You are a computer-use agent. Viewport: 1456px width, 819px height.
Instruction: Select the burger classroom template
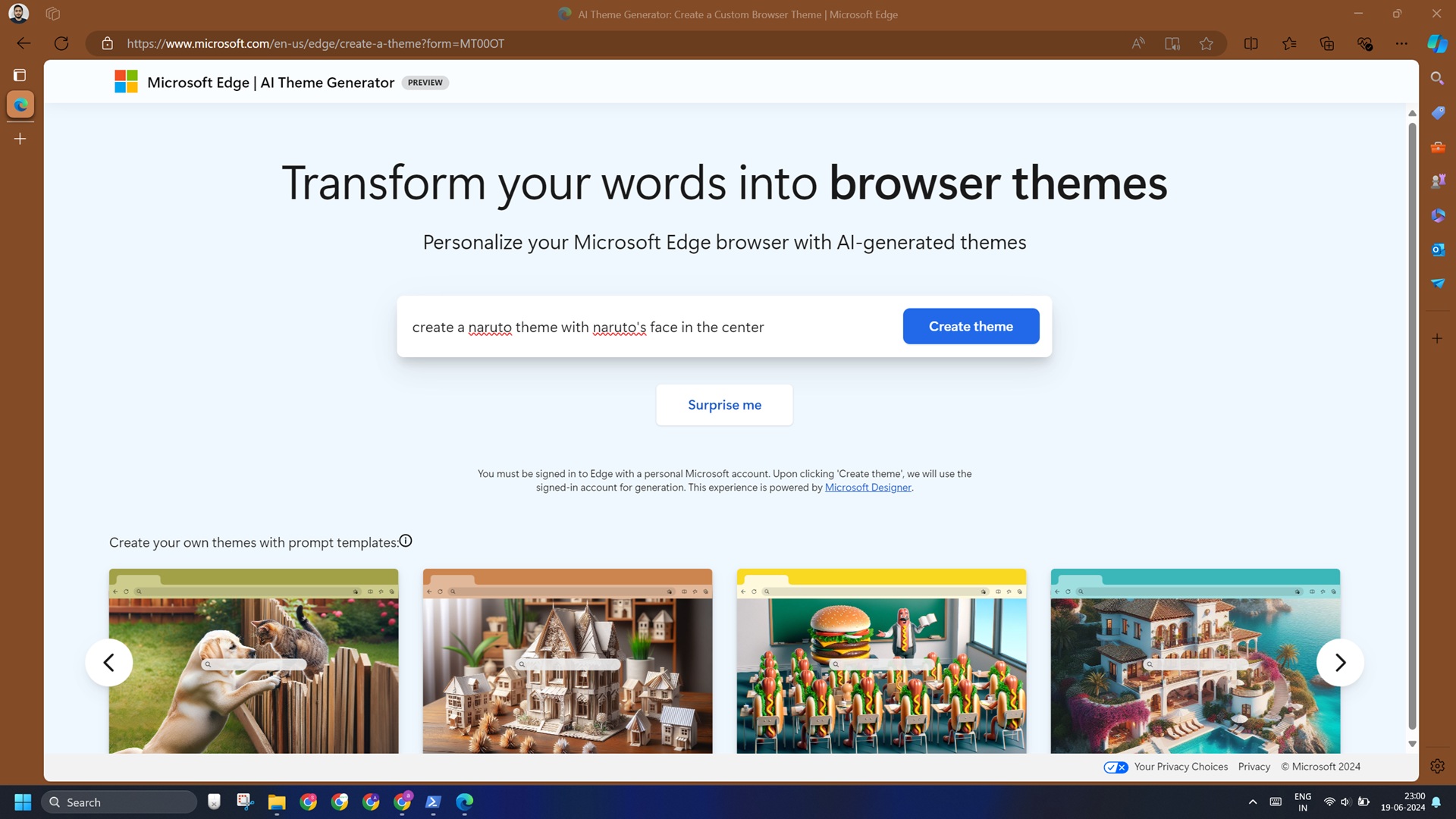pos(881,661)
